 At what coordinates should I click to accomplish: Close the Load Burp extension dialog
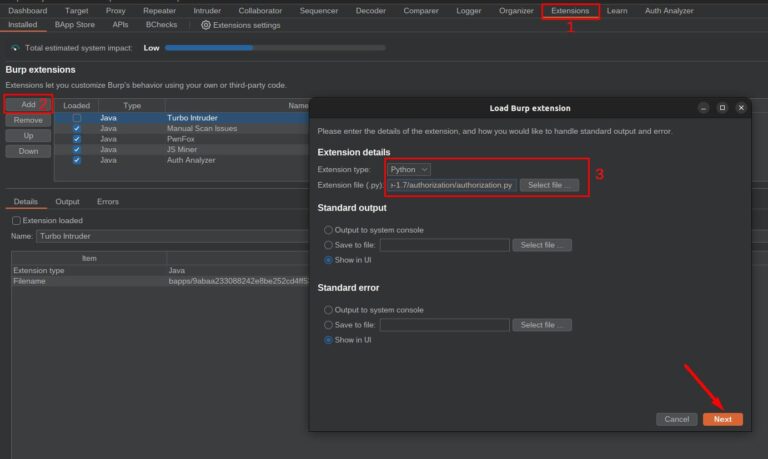pos(741,108)
